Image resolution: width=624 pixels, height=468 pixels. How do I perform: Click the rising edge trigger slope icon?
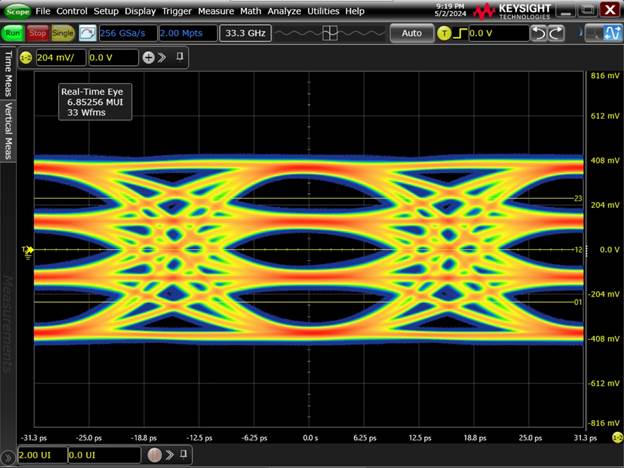pos(460,33)
